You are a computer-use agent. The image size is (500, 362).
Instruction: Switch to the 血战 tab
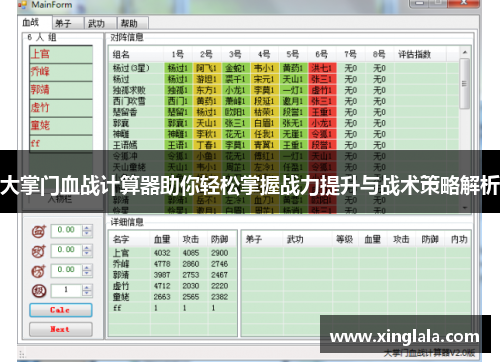35,23
